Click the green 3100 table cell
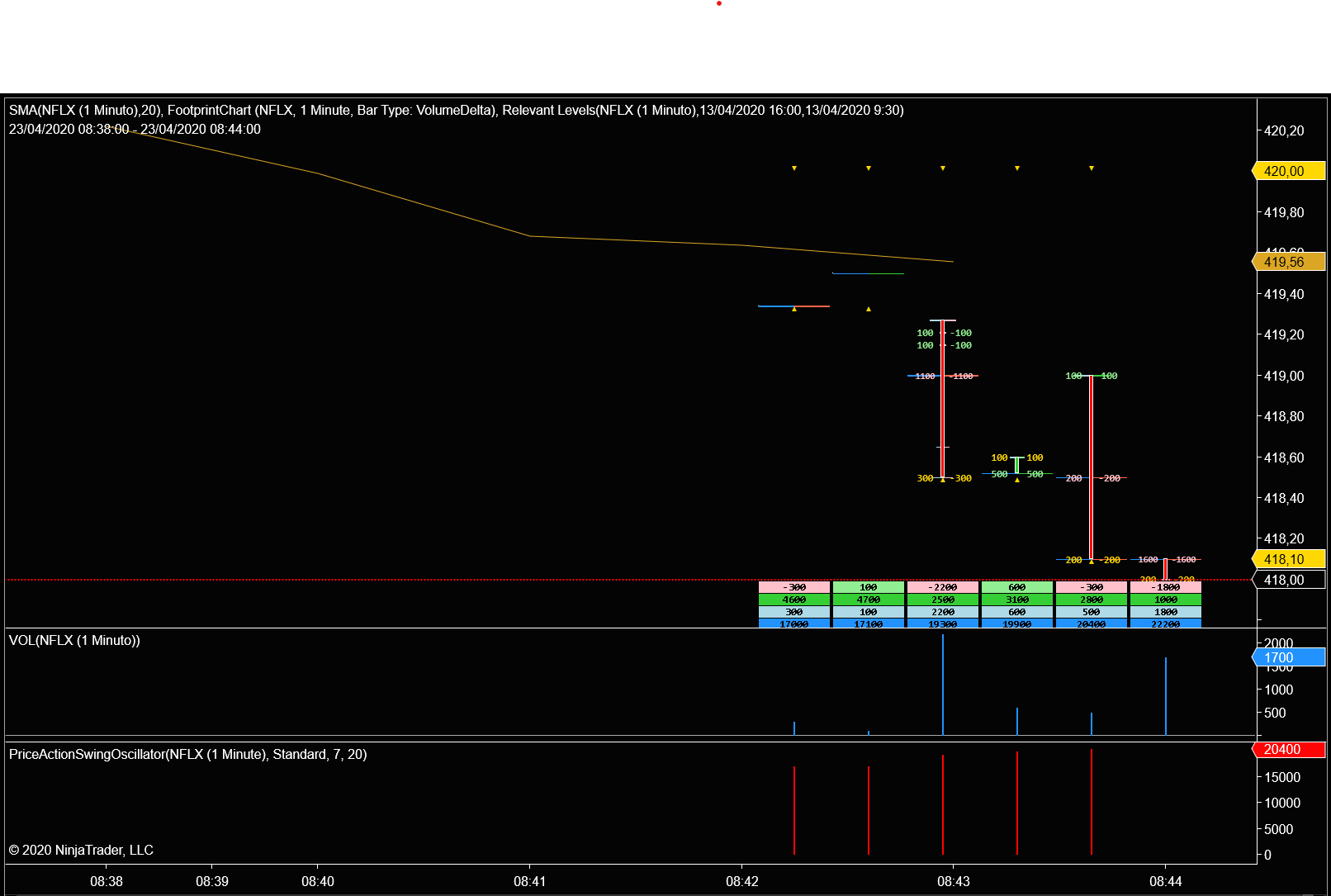This screenshot has height=896, width=1331. coord(1017,600)
